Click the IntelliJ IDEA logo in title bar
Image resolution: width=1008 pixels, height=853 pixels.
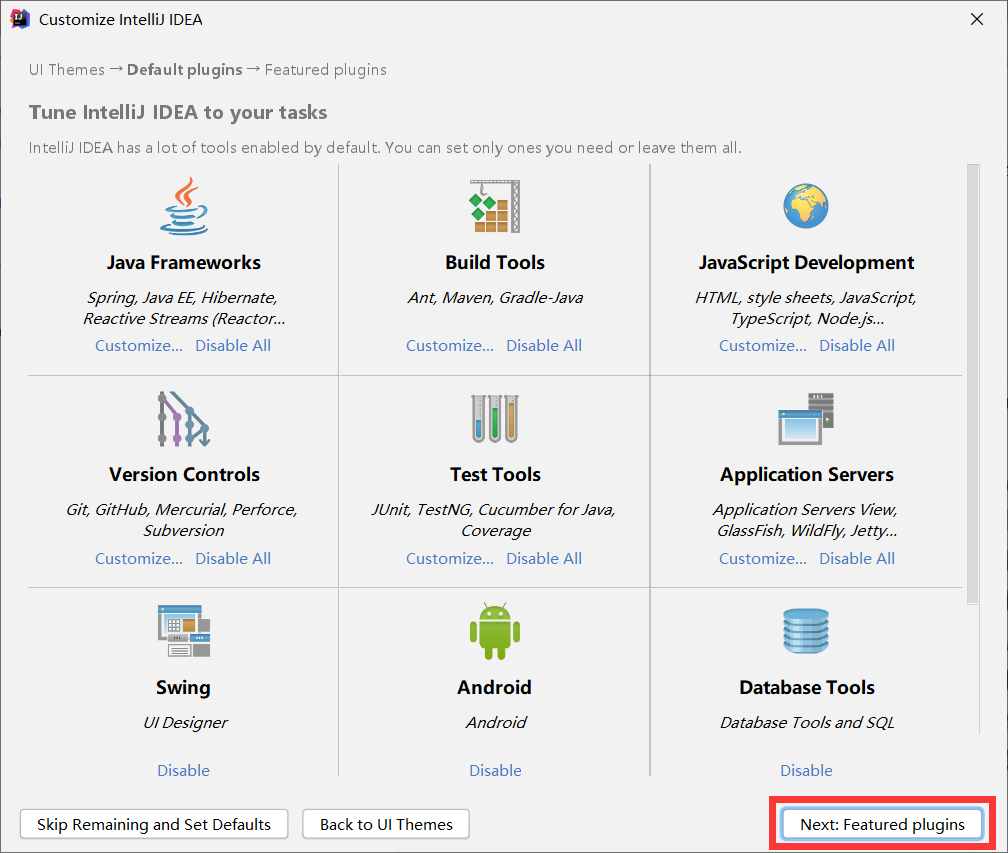tap(20, 19)
